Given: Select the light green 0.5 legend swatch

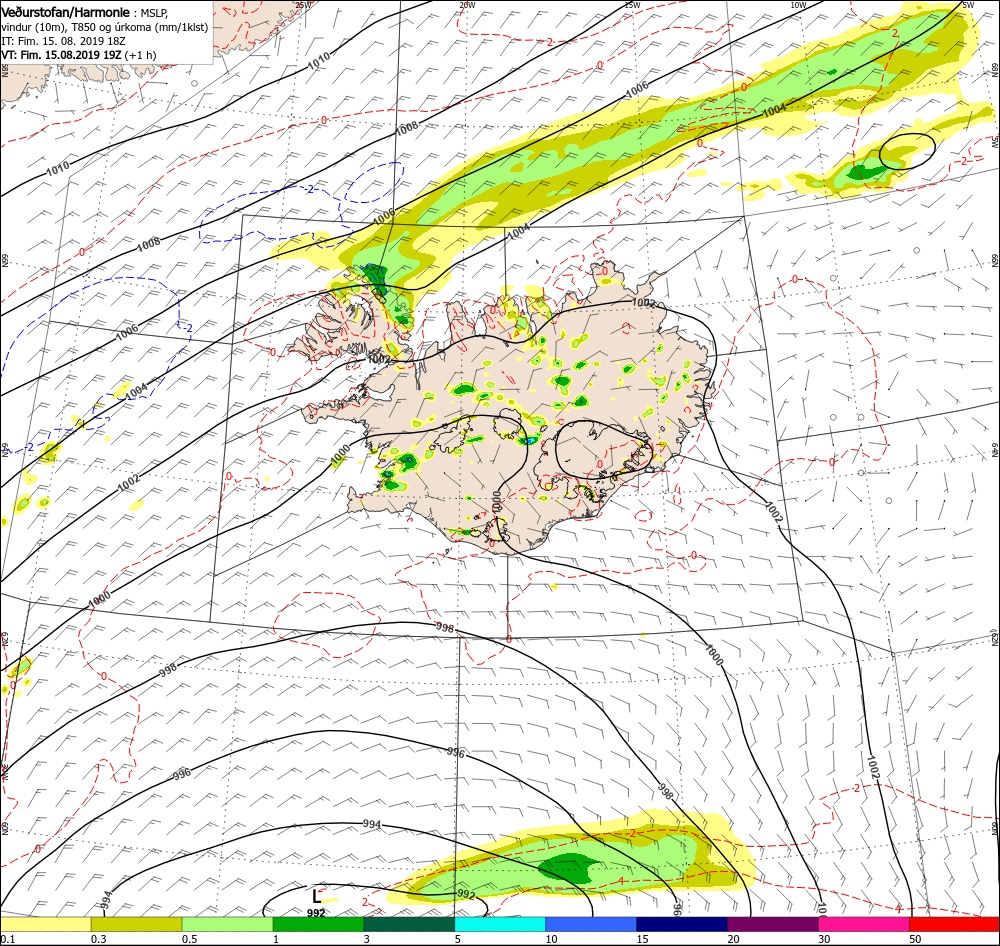Looking at the screenshot, I should [x=228, y=925].
